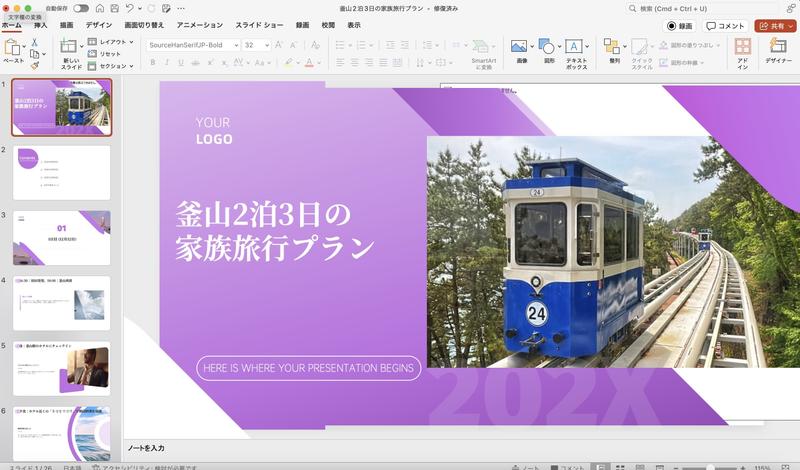Click the undo arrow icon
The height and width of the screenshot is (470, 800).
[131, 8]
